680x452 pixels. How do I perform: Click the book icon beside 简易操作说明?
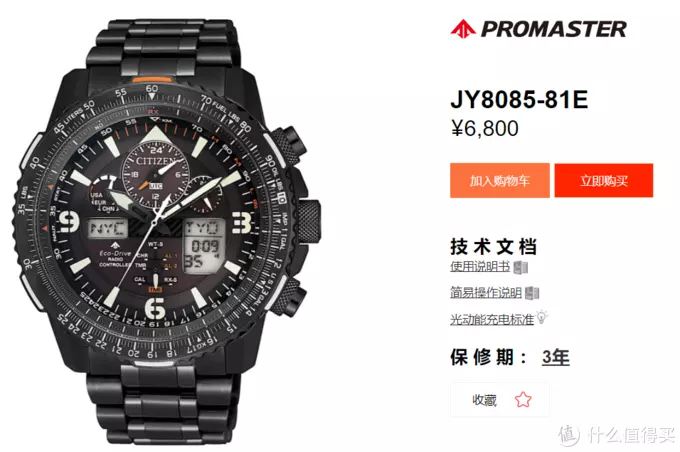532,293
